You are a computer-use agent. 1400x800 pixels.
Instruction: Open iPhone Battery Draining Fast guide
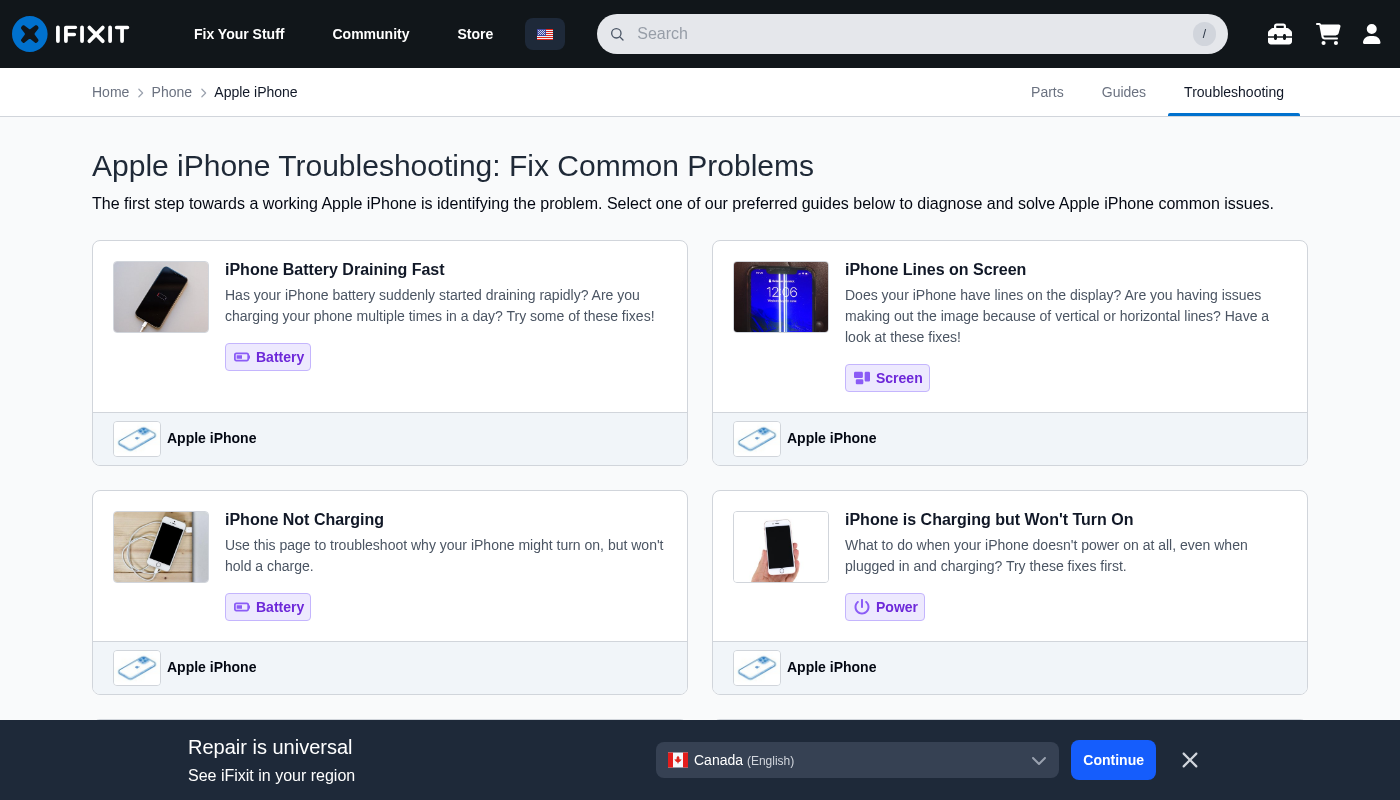[334, 270]
